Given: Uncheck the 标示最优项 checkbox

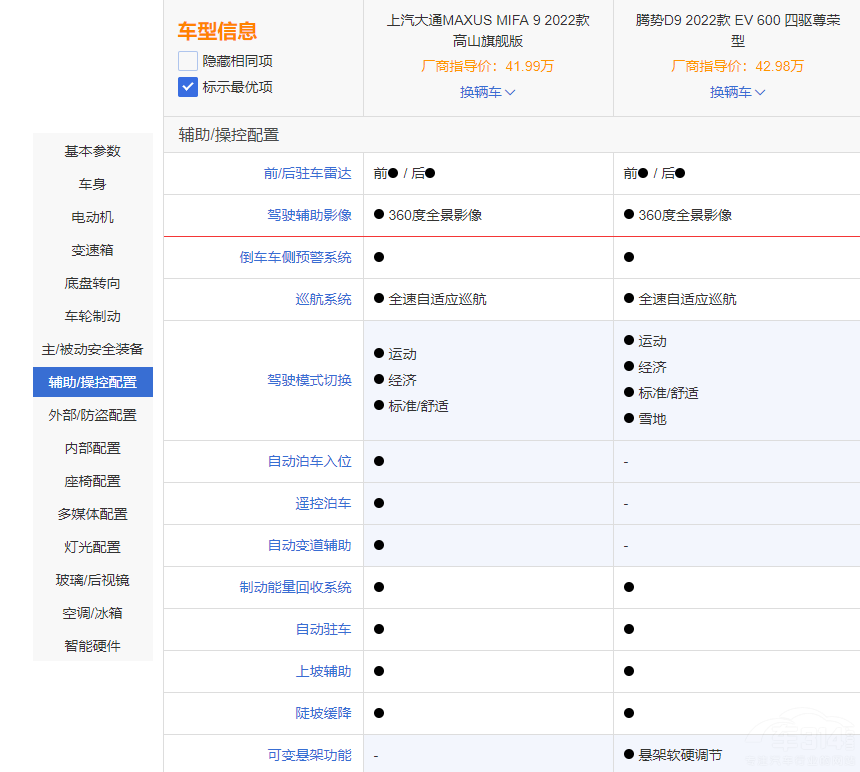Looking at the screenshot, I should coord(188,87).
